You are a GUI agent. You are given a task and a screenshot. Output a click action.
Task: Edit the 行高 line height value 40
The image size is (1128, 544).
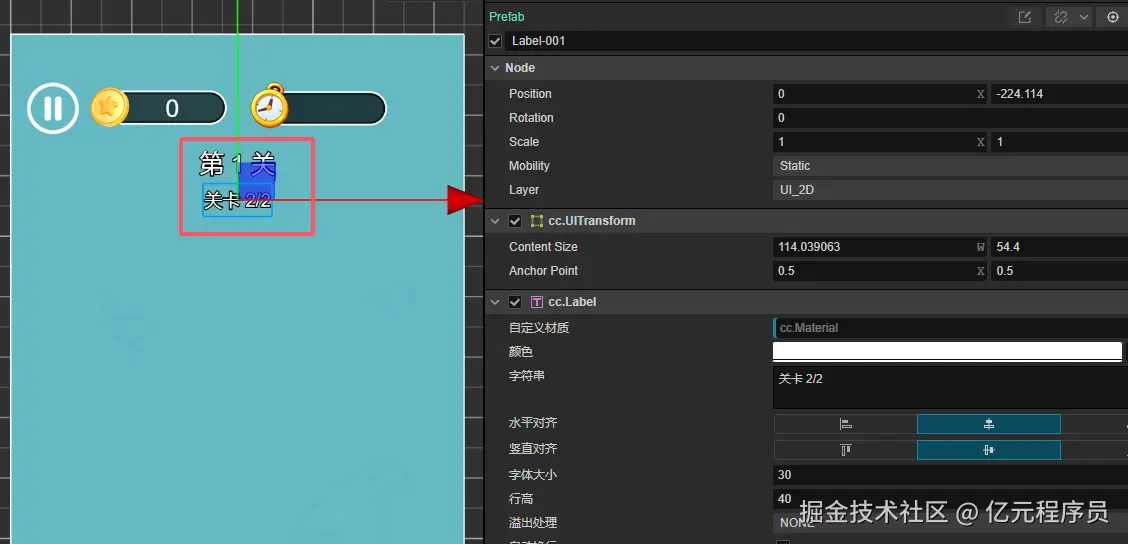950,499
